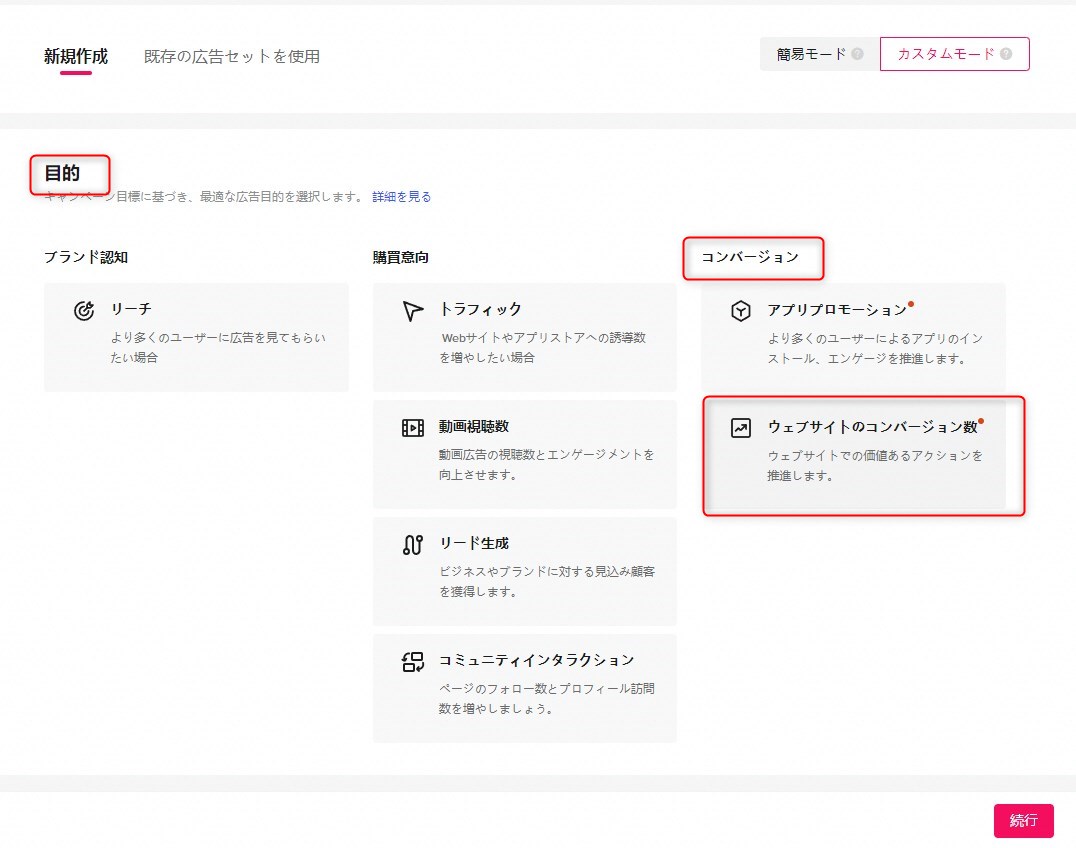This screenshot has height=848, width=1076.
Task: Click the lead generation icon
Action: [413, 545]
